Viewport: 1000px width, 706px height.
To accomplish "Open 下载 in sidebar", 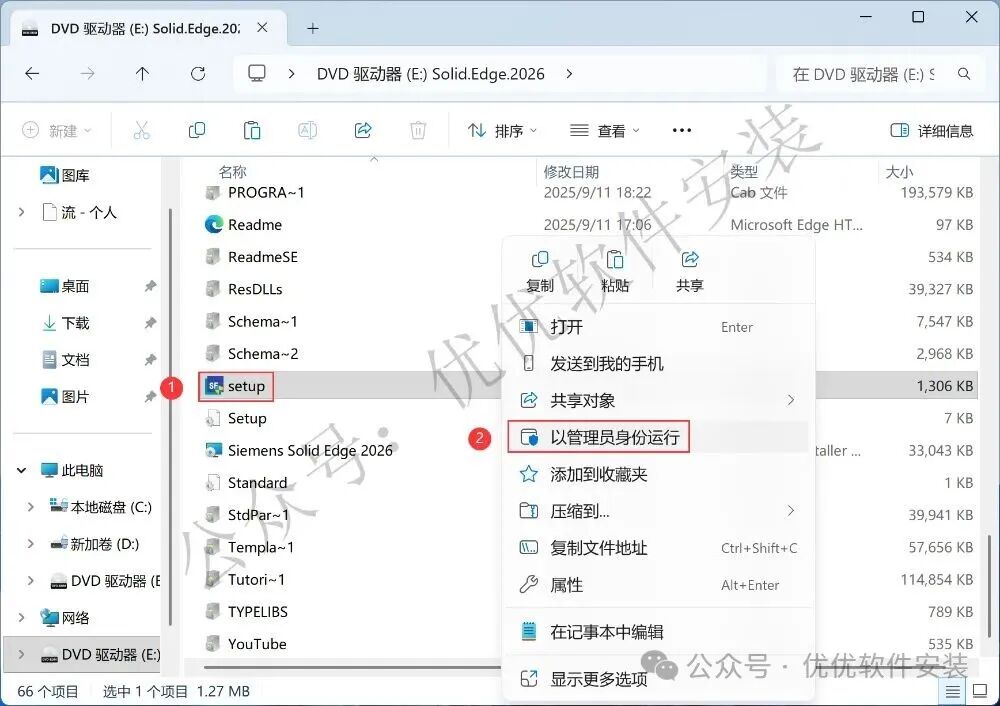I will 65,323.
